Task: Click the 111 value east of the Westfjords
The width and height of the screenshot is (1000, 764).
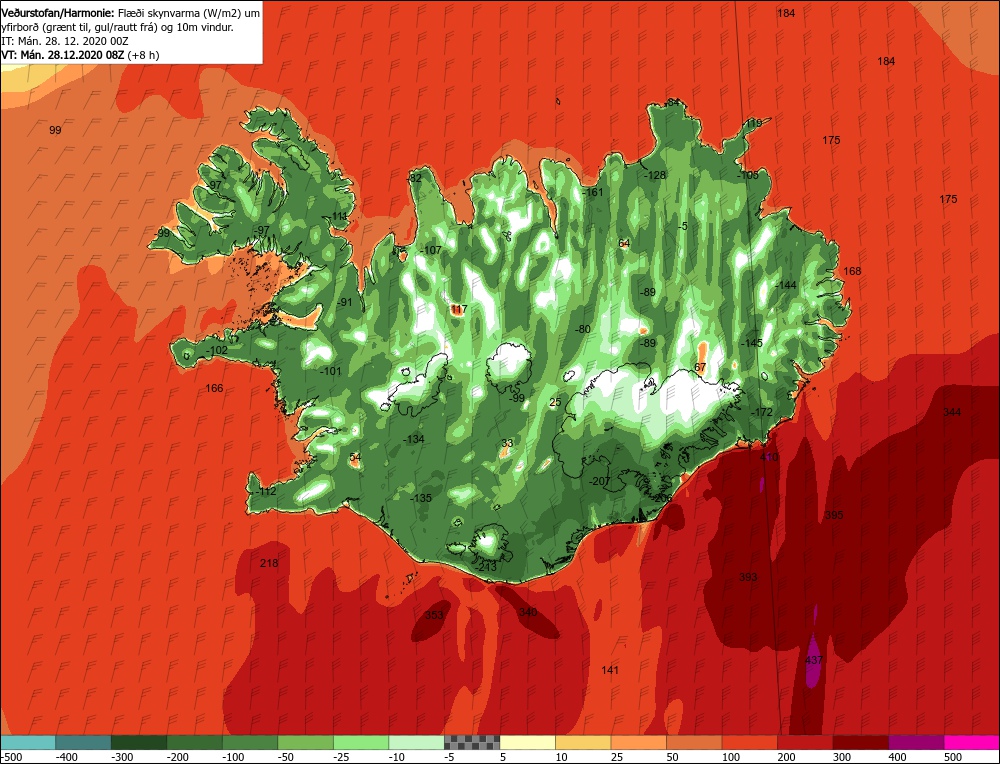Action: tap(340, 217)
